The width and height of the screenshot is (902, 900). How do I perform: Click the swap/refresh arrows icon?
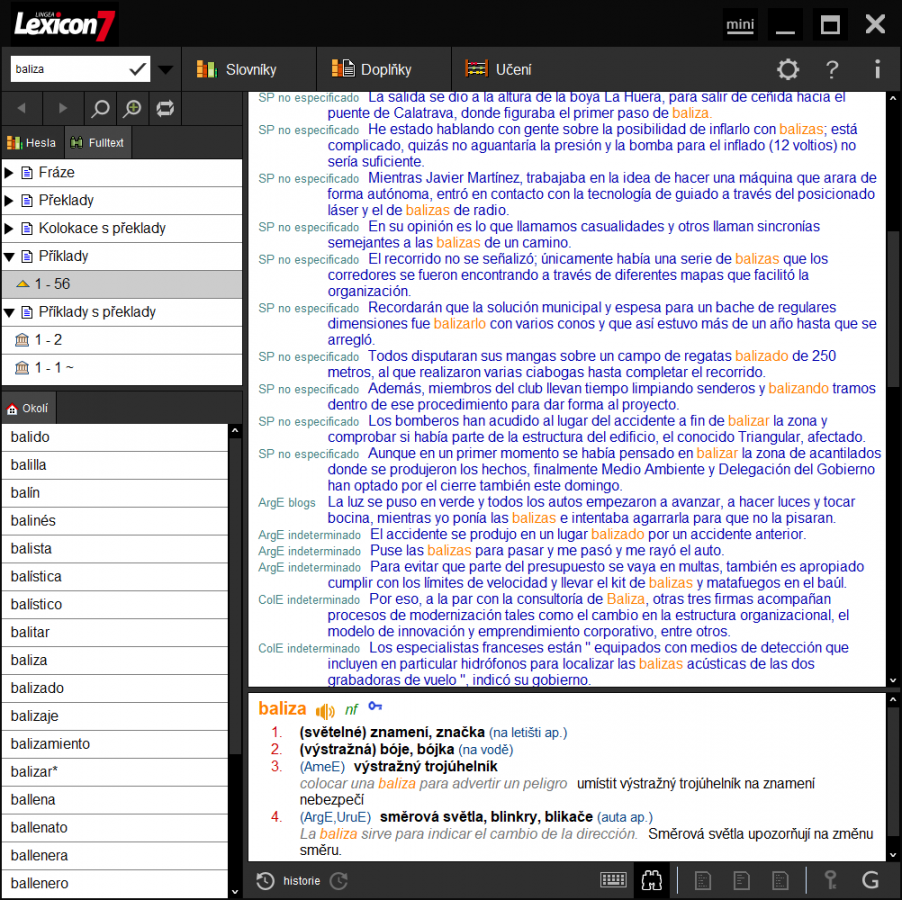[x=164, y=108]
